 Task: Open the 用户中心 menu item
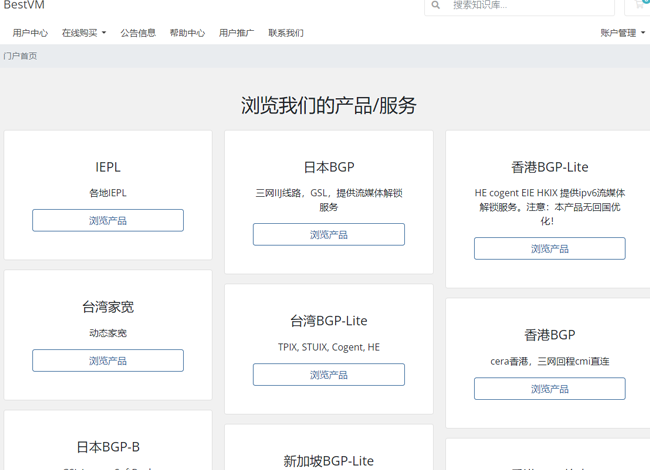[30, 33]
